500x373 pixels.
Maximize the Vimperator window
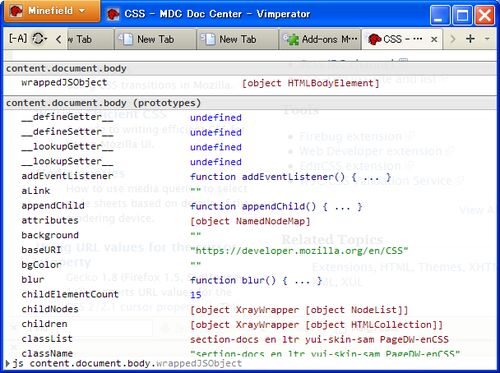[462, 15]
